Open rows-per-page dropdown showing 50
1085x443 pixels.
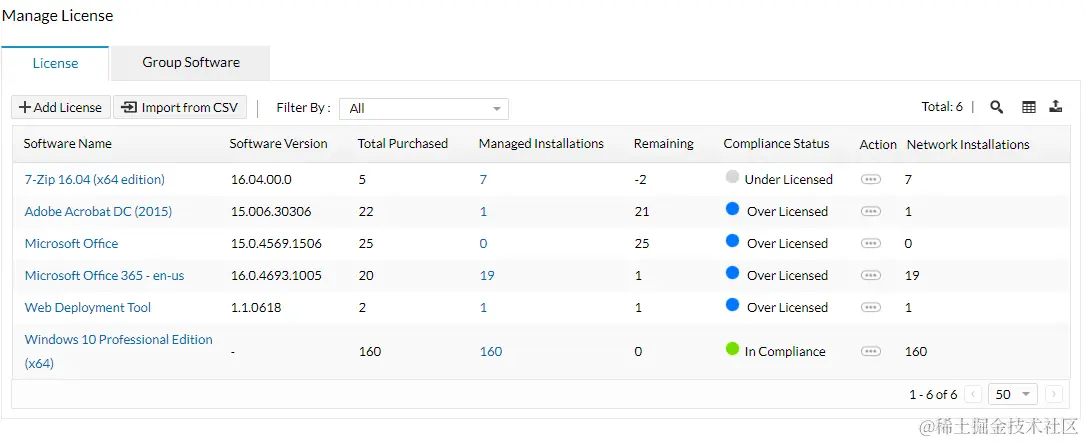pos(1012,395)
